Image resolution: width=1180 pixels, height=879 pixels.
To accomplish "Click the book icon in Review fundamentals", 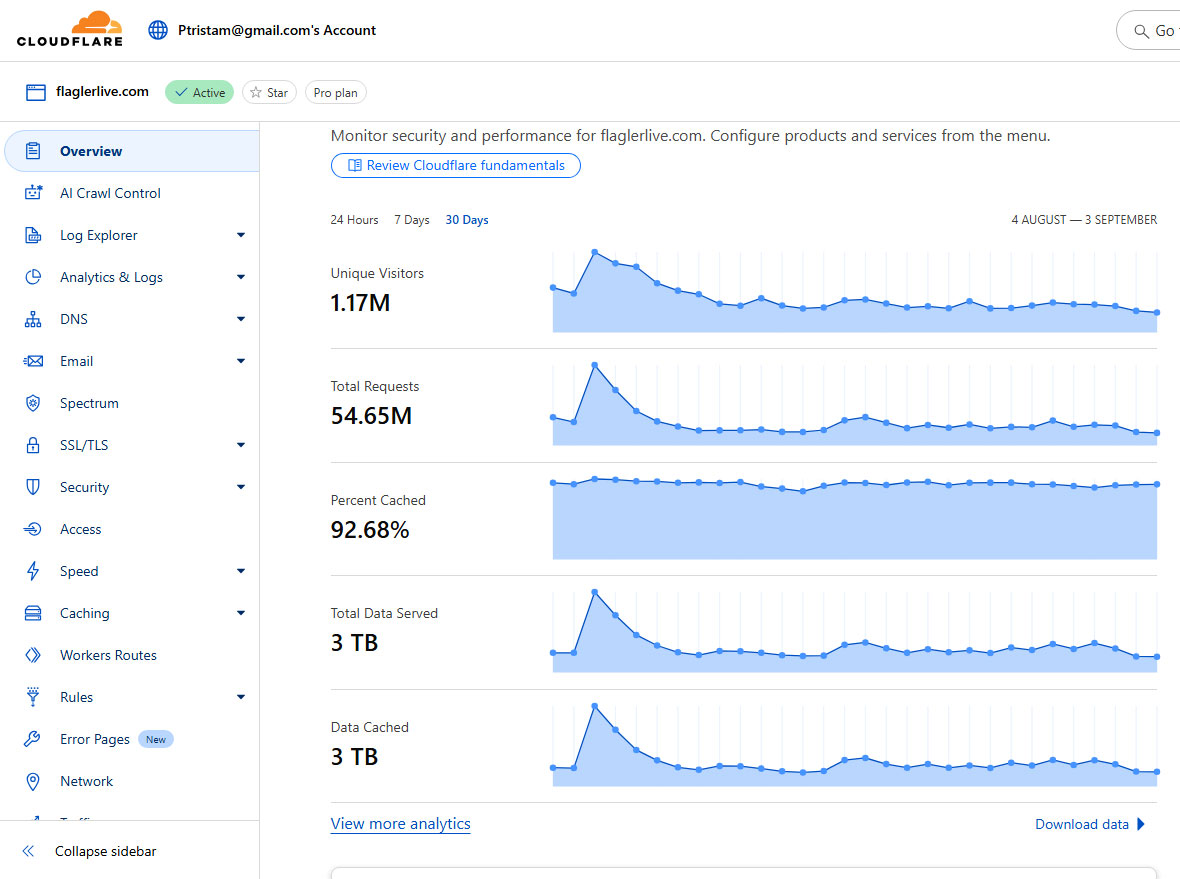I will click(354, 166).
